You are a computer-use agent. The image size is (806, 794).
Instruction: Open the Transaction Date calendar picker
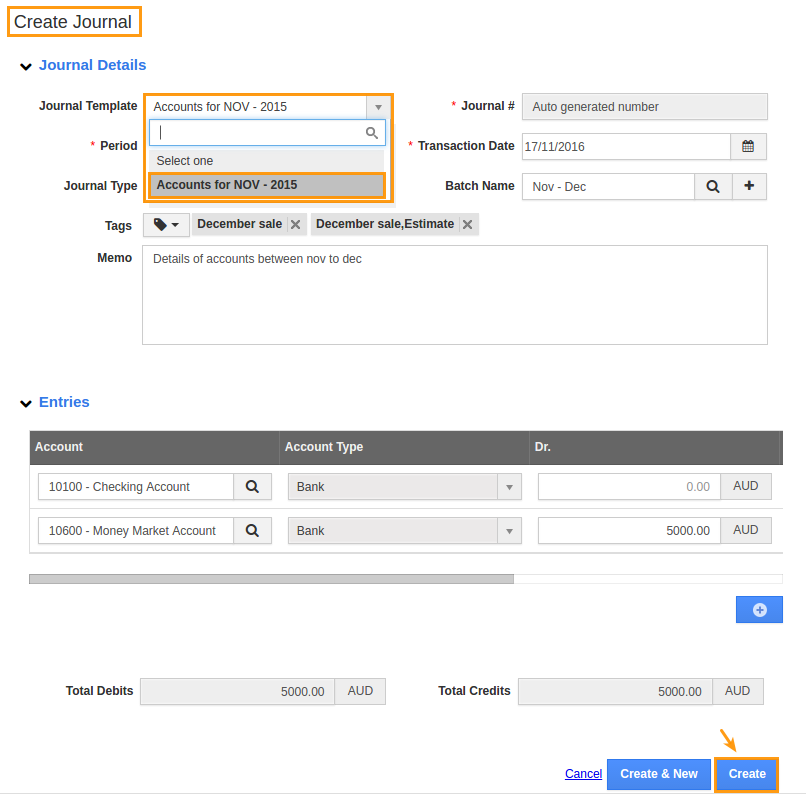click(748, 146)
